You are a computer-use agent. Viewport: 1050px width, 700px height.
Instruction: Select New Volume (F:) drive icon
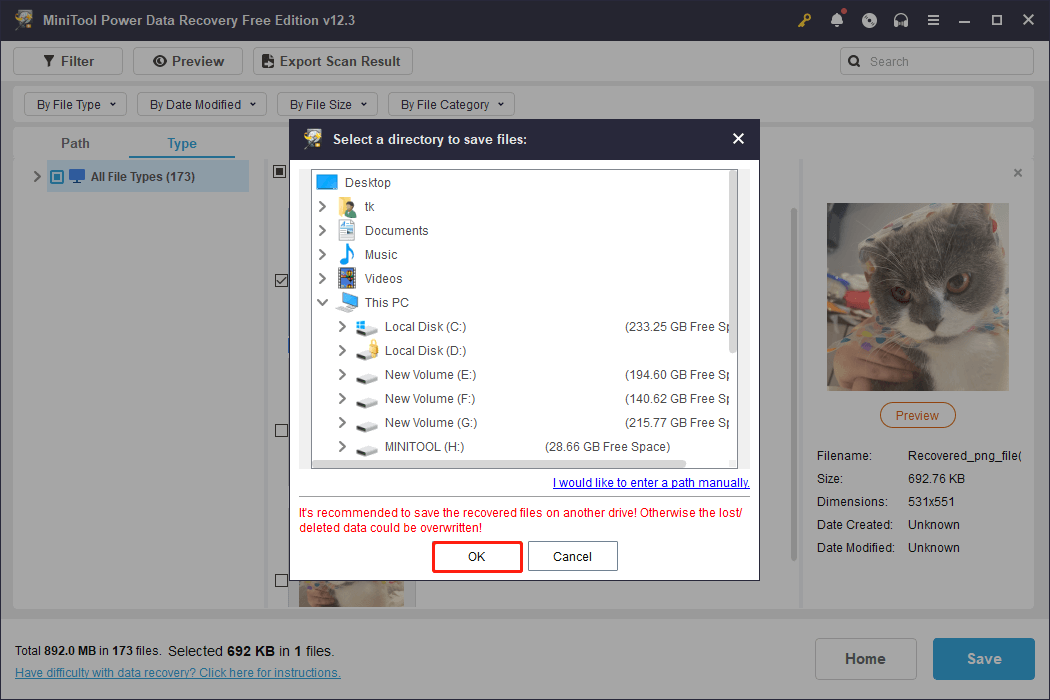367,401
